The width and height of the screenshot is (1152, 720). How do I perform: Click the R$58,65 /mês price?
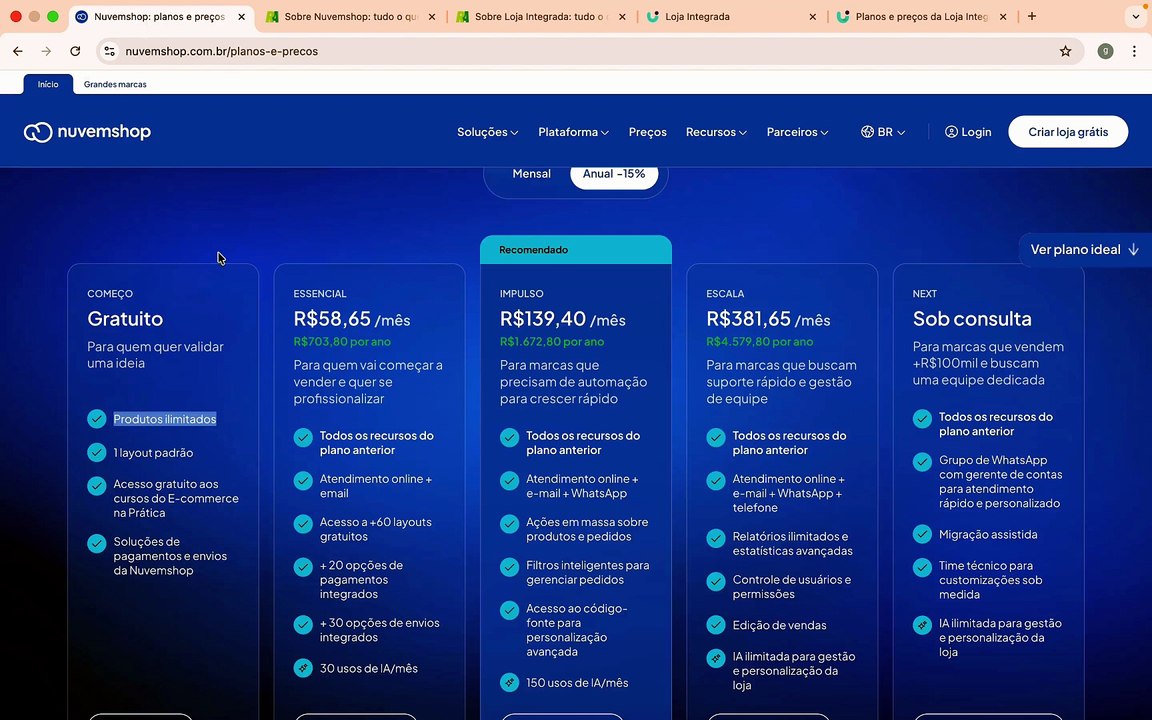point(352,319)
